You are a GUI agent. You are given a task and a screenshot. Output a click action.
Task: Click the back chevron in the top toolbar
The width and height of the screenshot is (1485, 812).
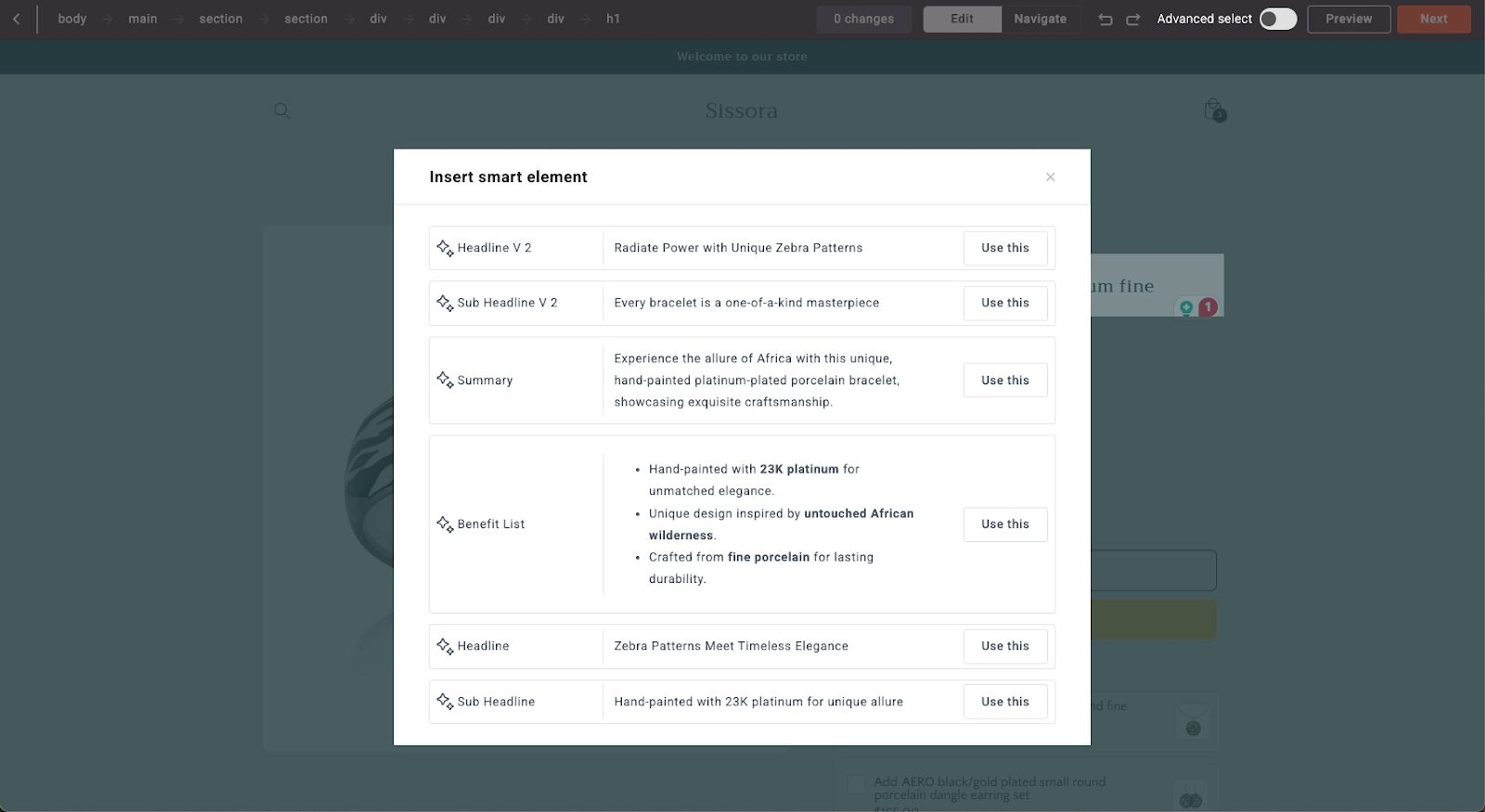point(16,19)
